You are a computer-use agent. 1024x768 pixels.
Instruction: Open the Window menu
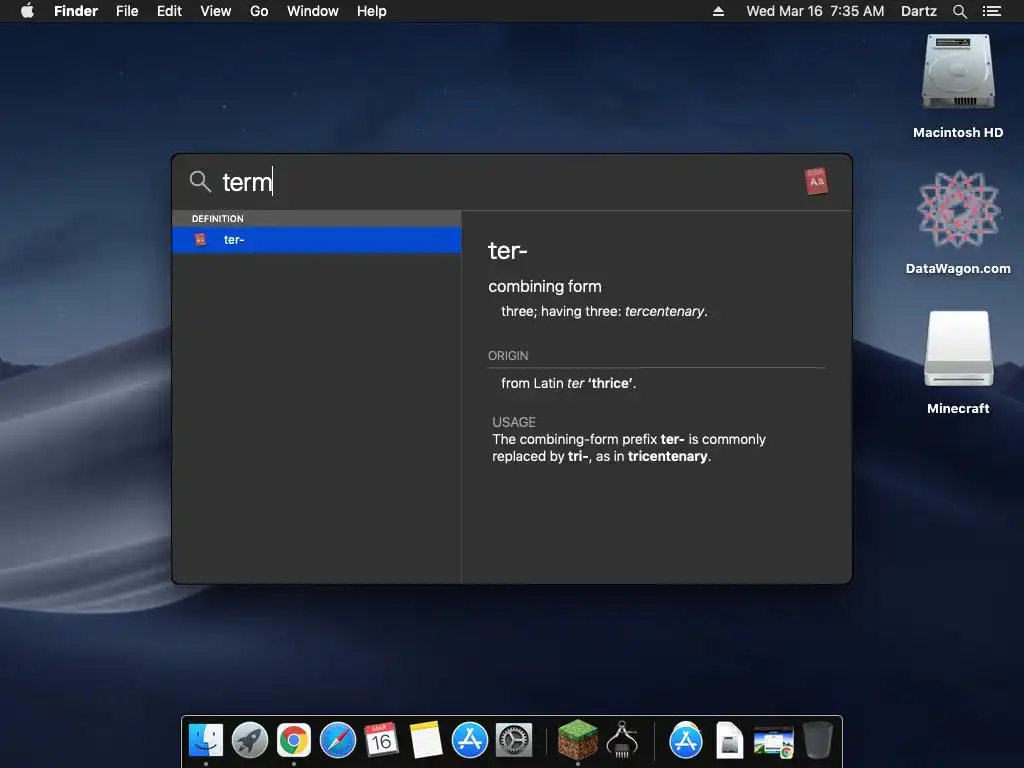tap(313, 11)
